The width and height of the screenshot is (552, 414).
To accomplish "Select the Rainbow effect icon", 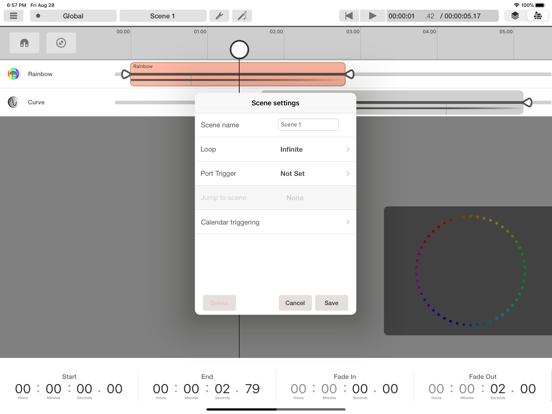I will pos(13,74).
